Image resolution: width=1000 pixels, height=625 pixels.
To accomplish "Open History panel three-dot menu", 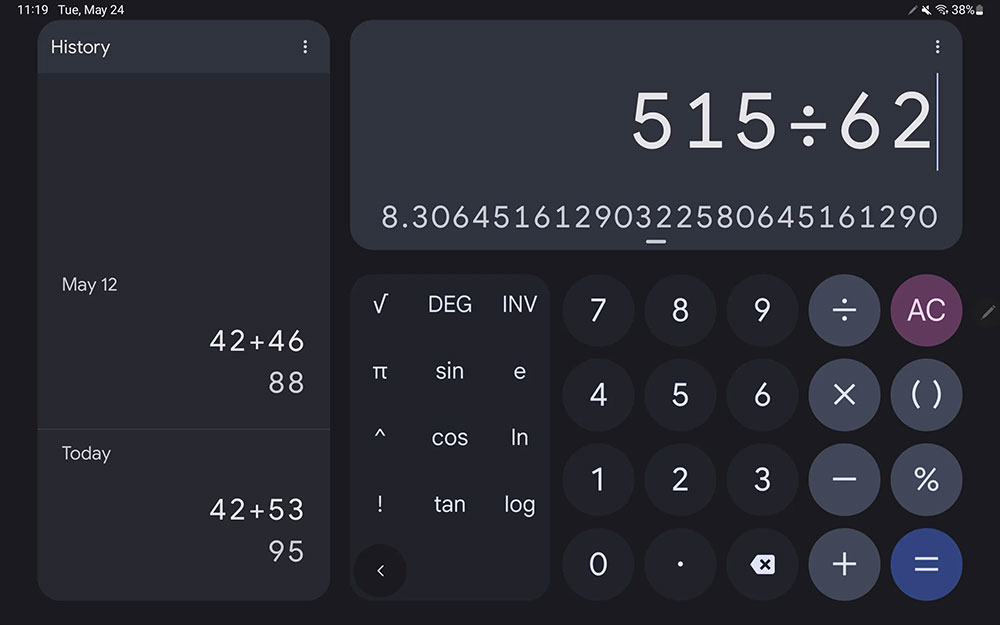I will point(305,47).
